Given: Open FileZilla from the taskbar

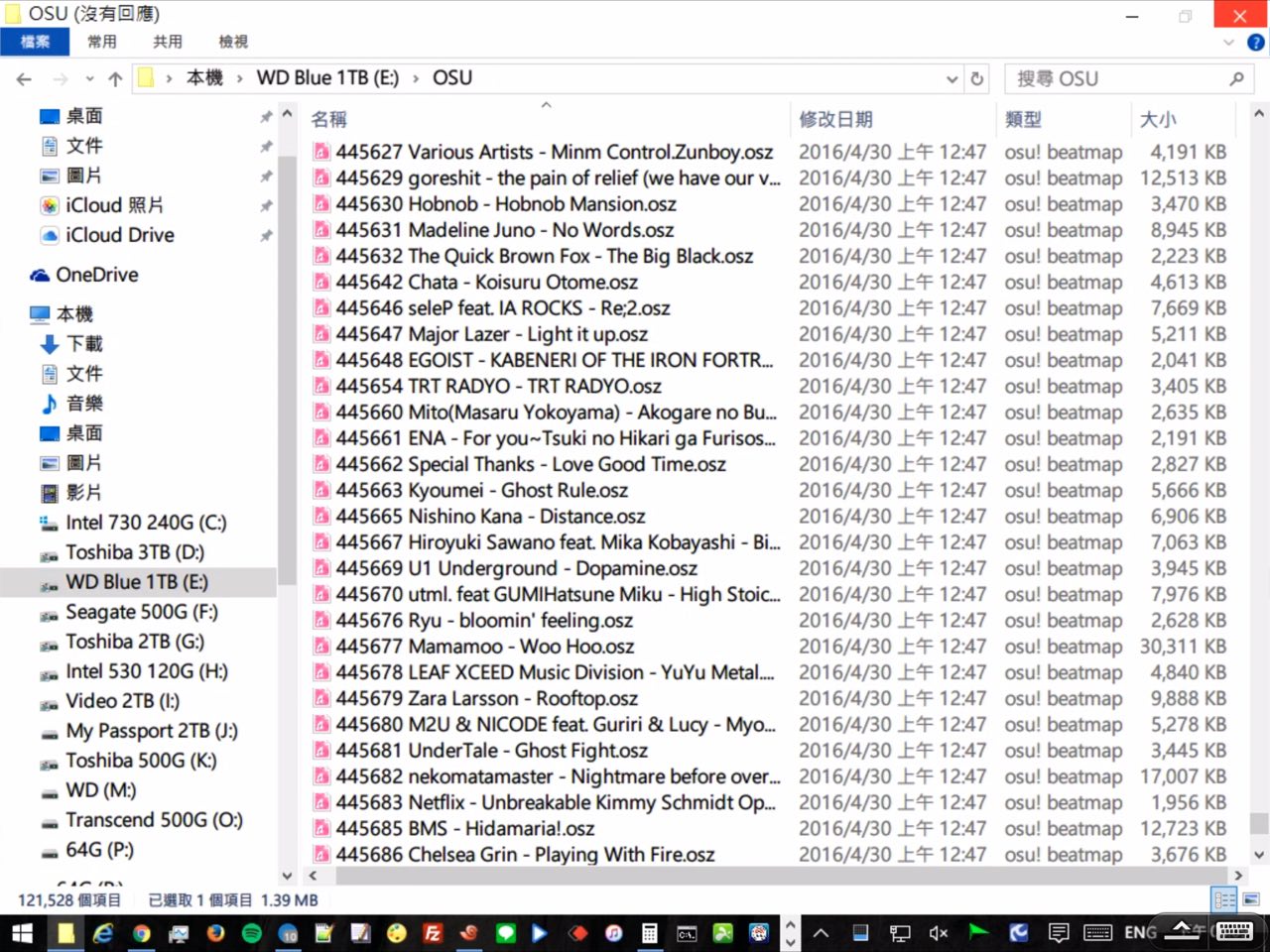Looking at the screenshot, I should point(433,933).
